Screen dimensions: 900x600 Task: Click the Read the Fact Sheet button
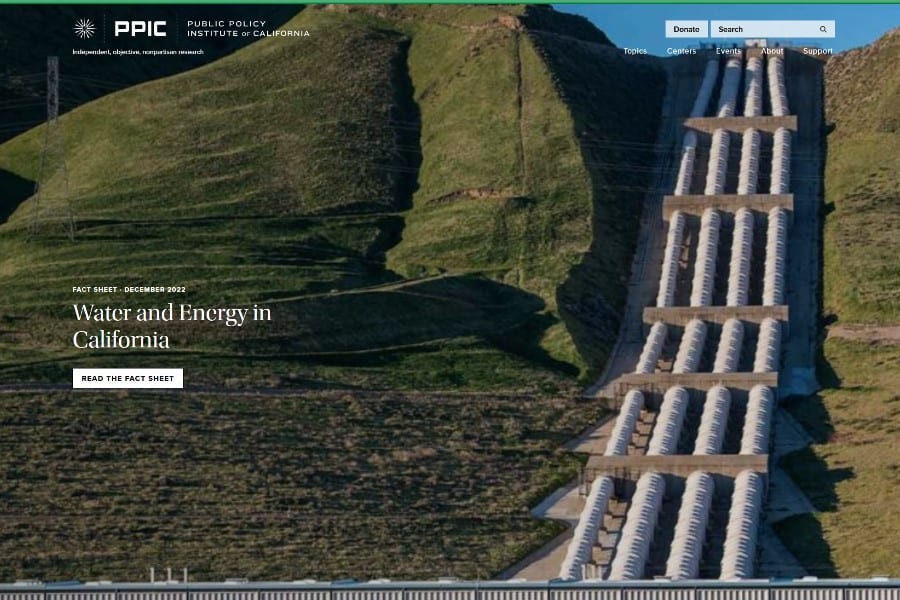(x=128, y=378)
